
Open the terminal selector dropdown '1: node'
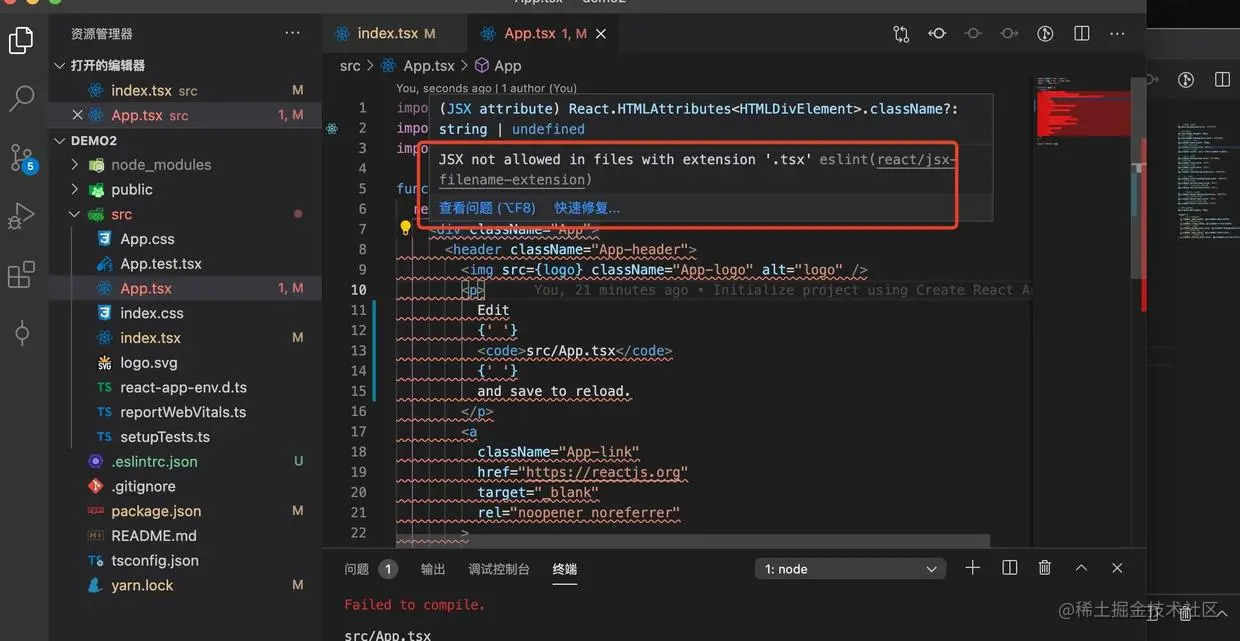(850, 569)
